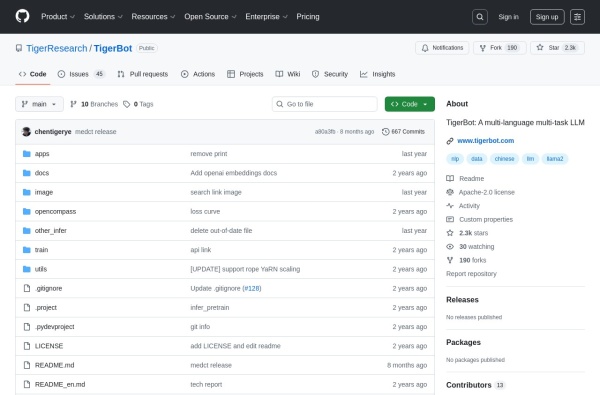Screen dimensions: 600x395
Task: Click the nlp topic tag
Action: click(x=455, y=159)
